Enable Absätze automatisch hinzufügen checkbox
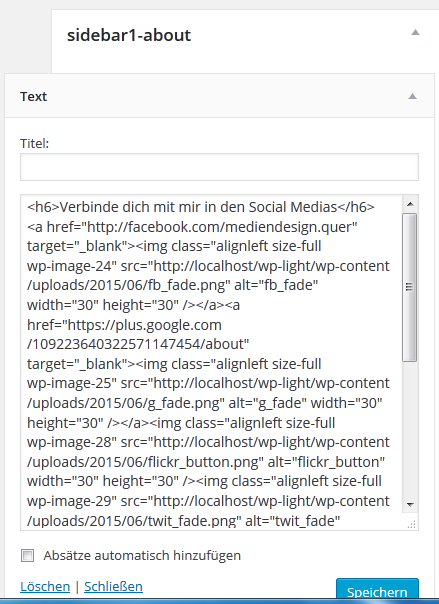The height and width of the screenshot is (604, 439). tap(27, 555)
